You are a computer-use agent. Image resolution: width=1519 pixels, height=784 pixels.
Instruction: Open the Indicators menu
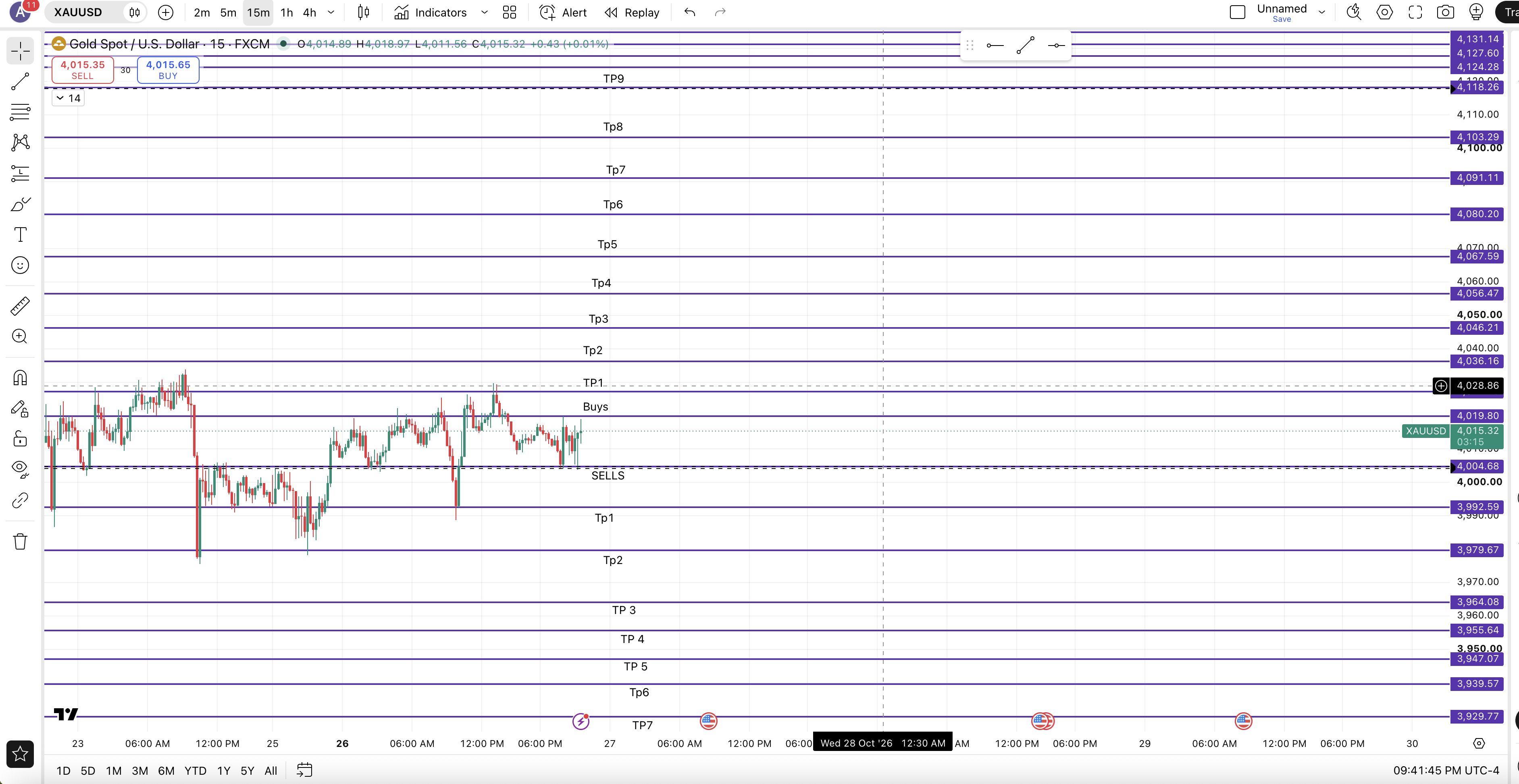pyautogui.click(x=431, y=12)
